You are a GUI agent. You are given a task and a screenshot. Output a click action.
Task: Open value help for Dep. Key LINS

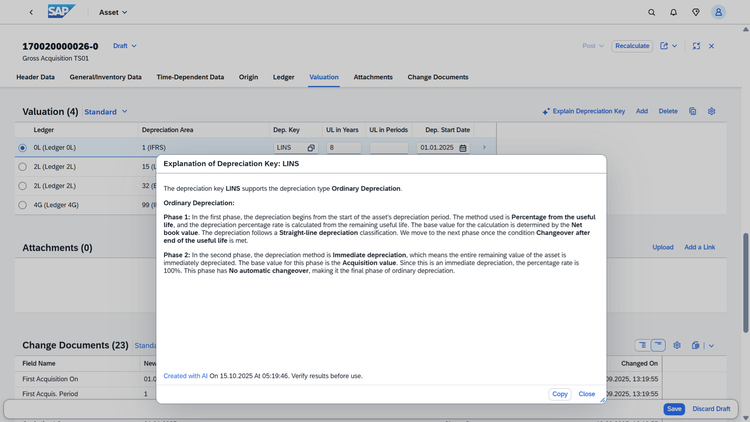311,148
